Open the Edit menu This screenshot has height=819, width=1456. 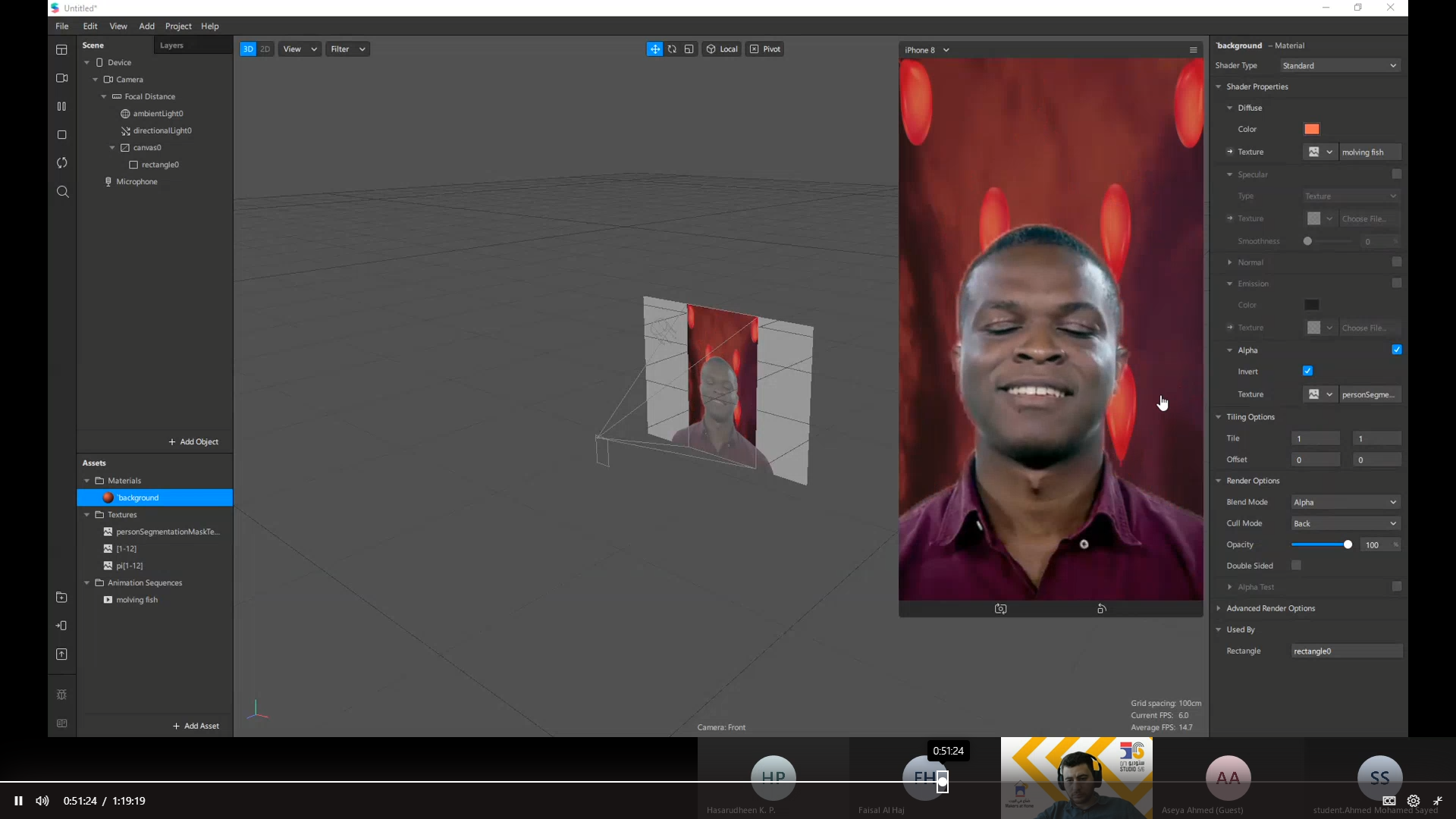tap(90, 26)
